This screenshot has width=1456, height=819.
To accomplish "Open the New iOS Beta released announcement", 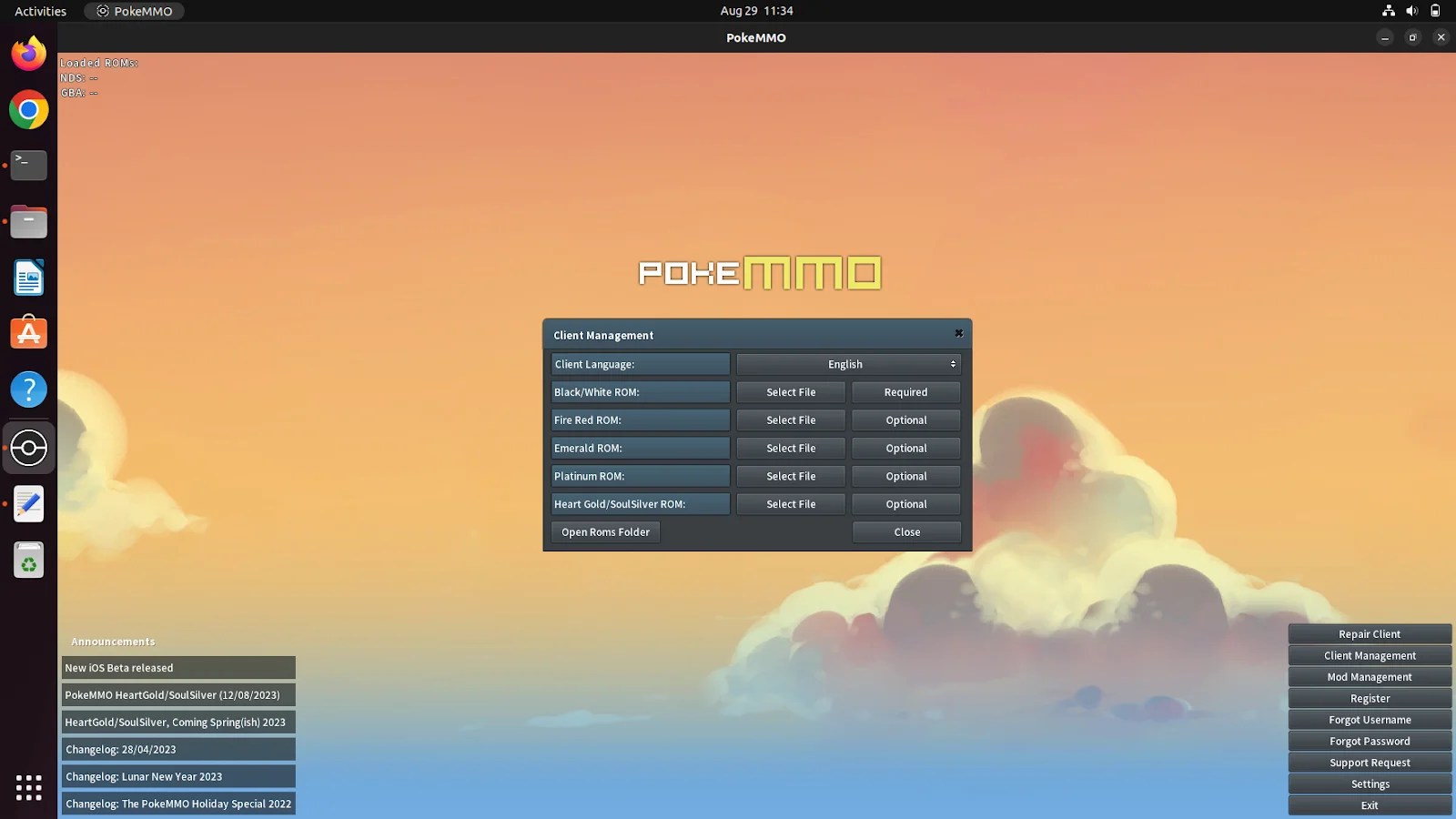I will (178, 667).
